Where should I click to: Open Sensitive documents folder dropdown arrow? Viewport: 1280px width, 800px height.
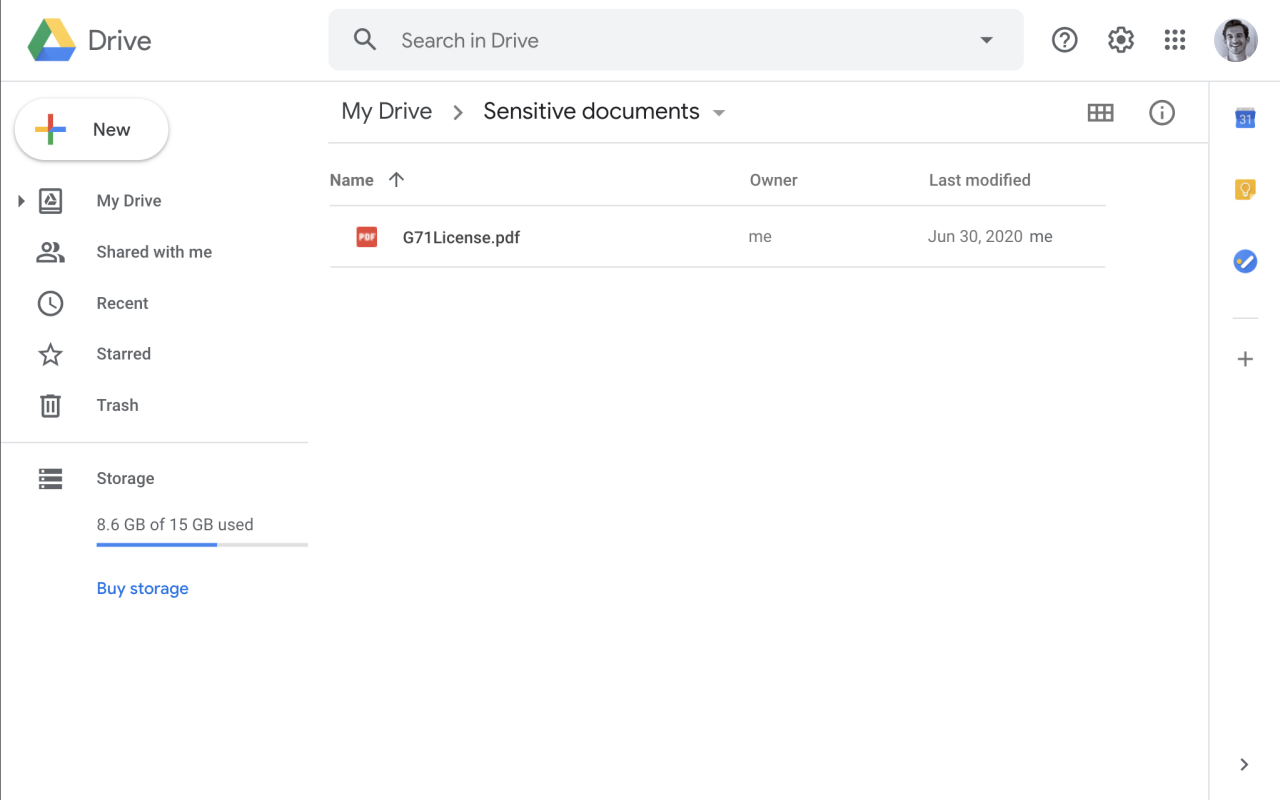719,113
